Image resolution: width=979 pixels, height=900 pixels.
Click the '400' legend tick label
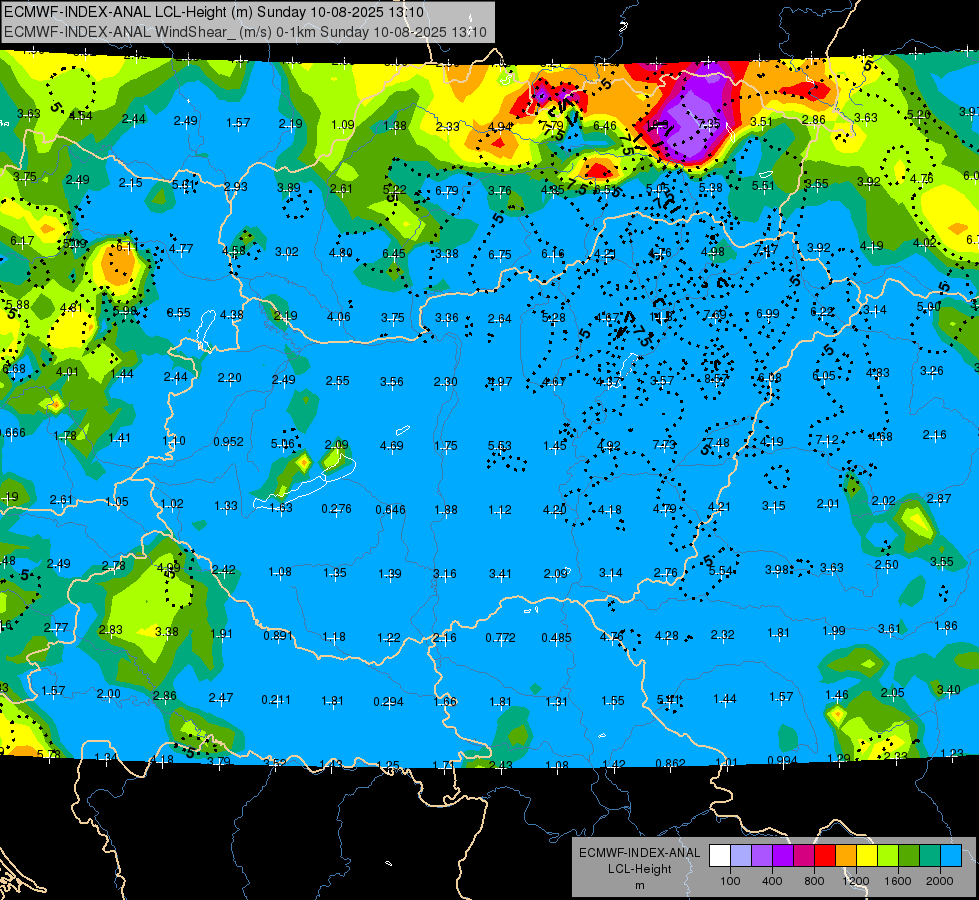pyautogui.click(x=772, y=881)
